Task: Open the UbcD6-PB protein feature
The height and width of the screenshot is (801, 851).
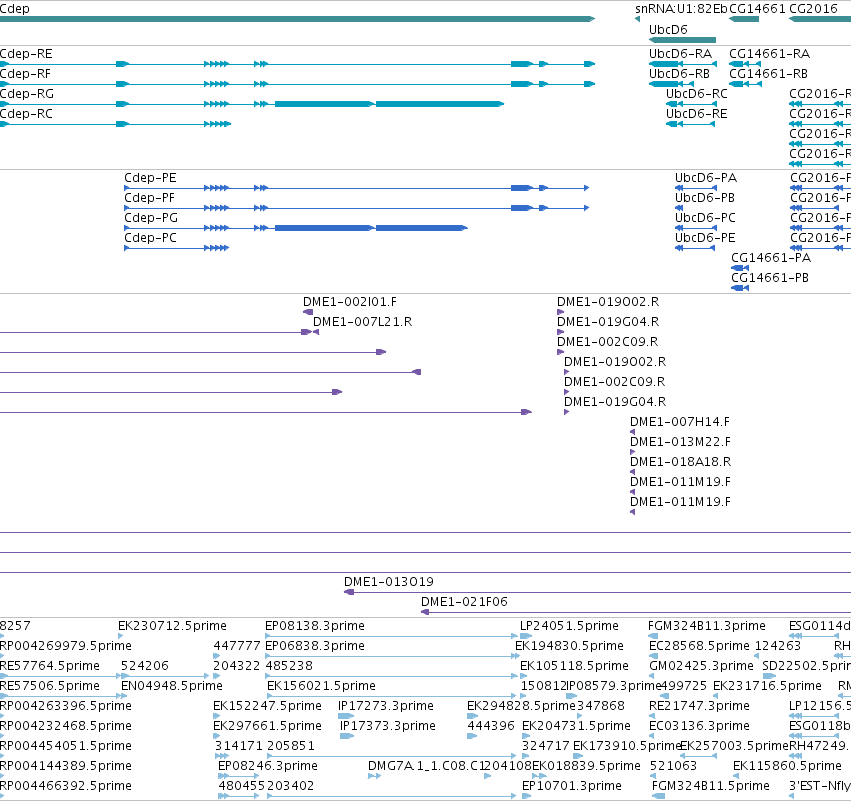Action: click(705, 198)
